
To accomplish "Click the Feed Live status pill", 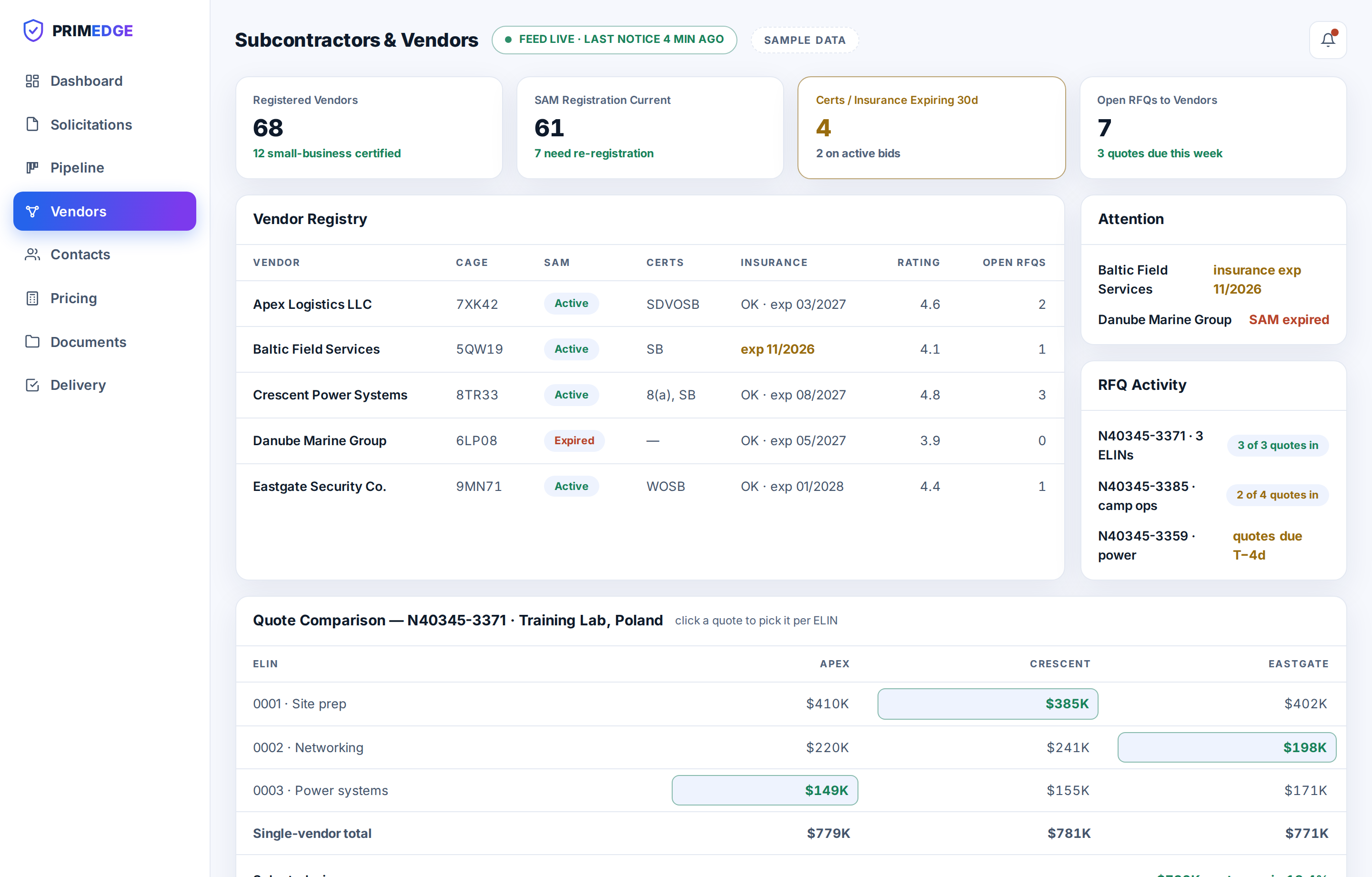I will (614, 40).
